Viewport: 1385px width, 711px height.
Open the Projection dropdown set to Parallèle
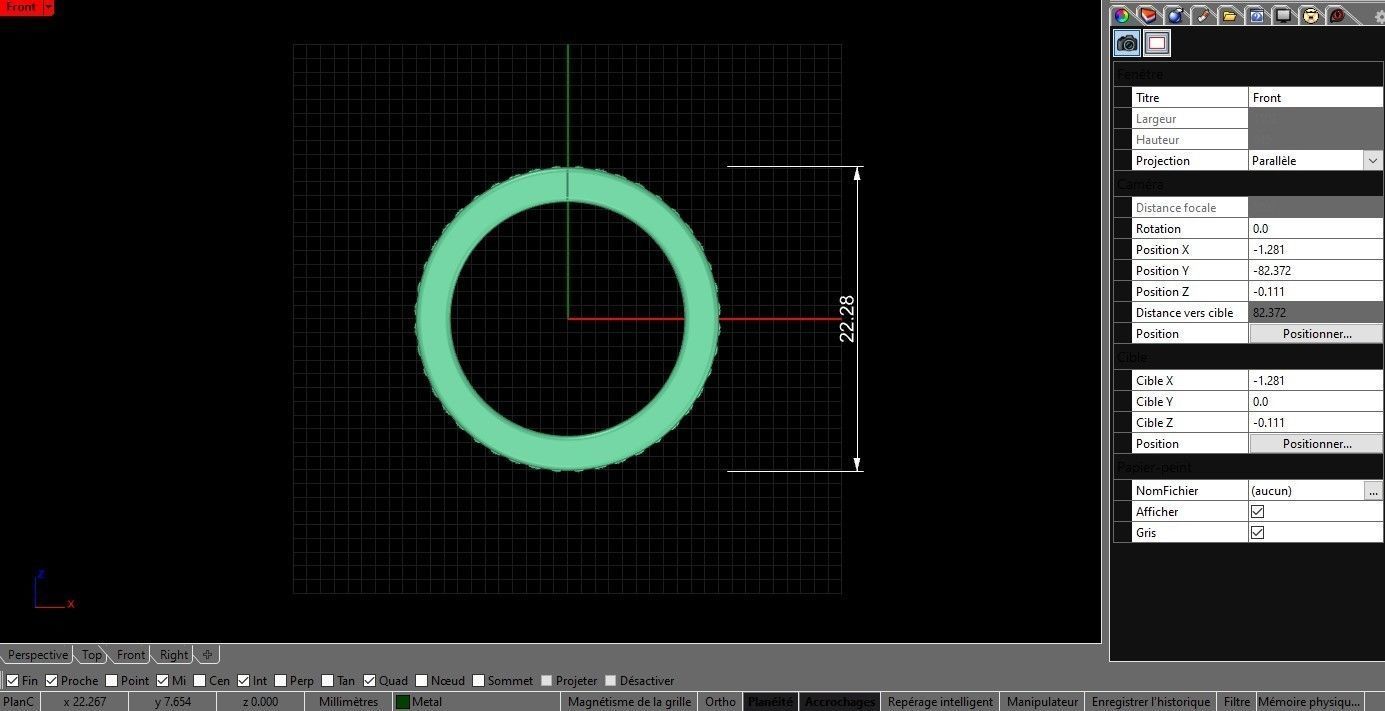pos(1372,160)
